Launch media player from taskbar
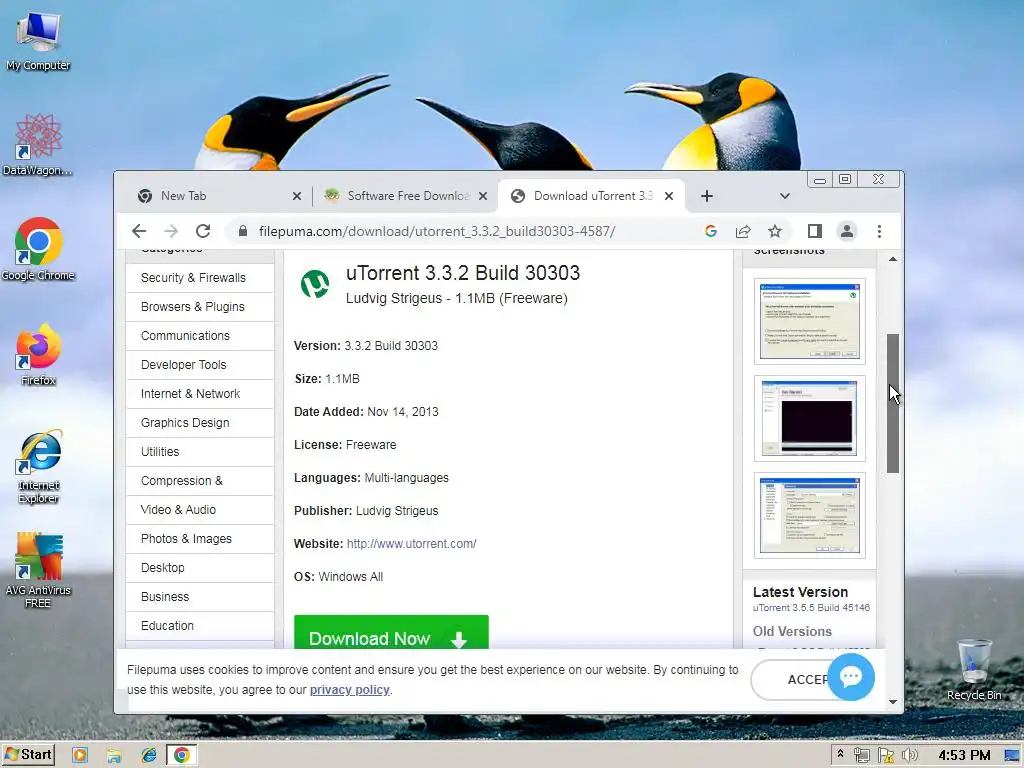 [80, 756]
